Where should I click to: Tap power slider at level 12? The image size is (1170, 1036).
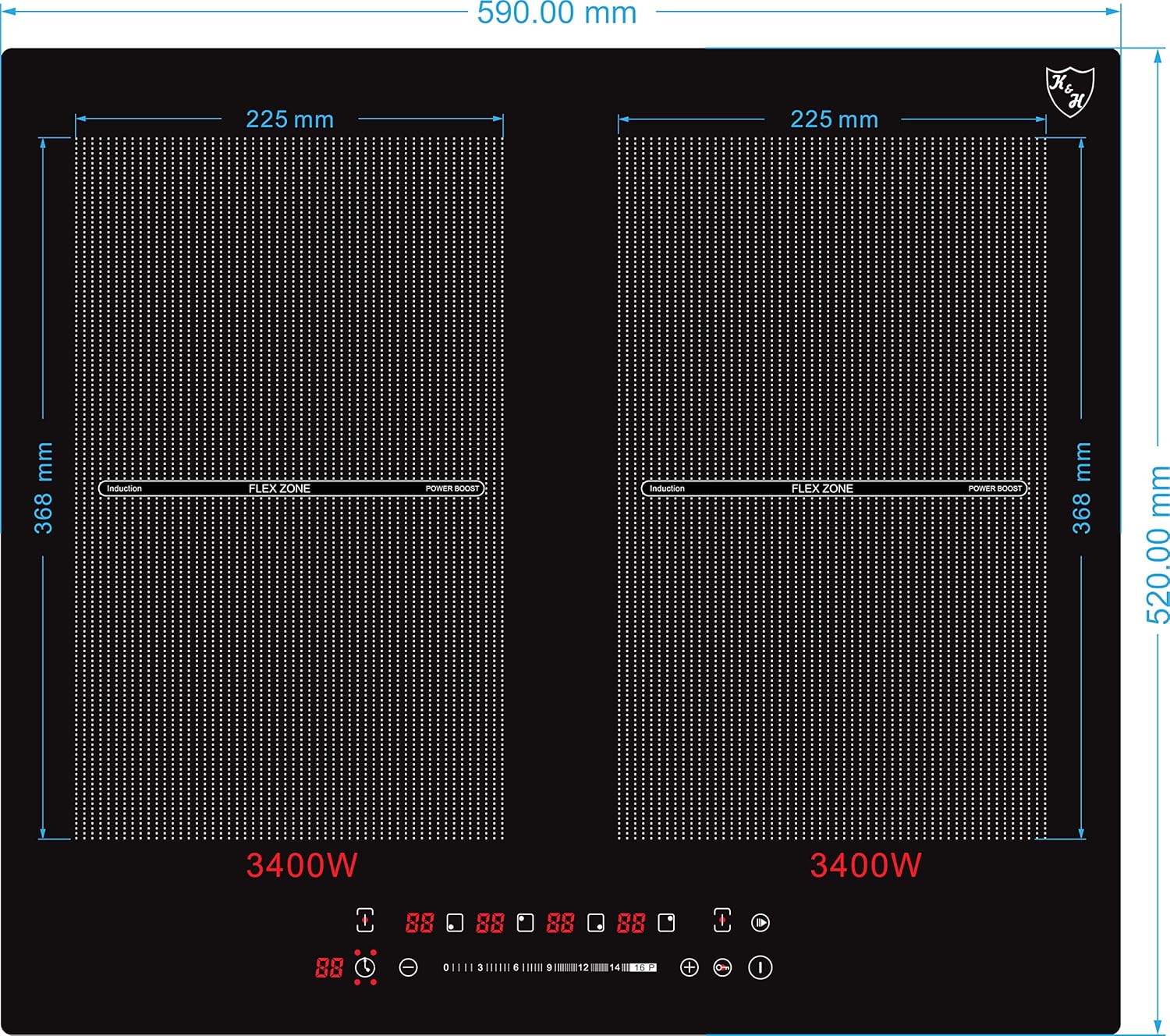point(583,967)
